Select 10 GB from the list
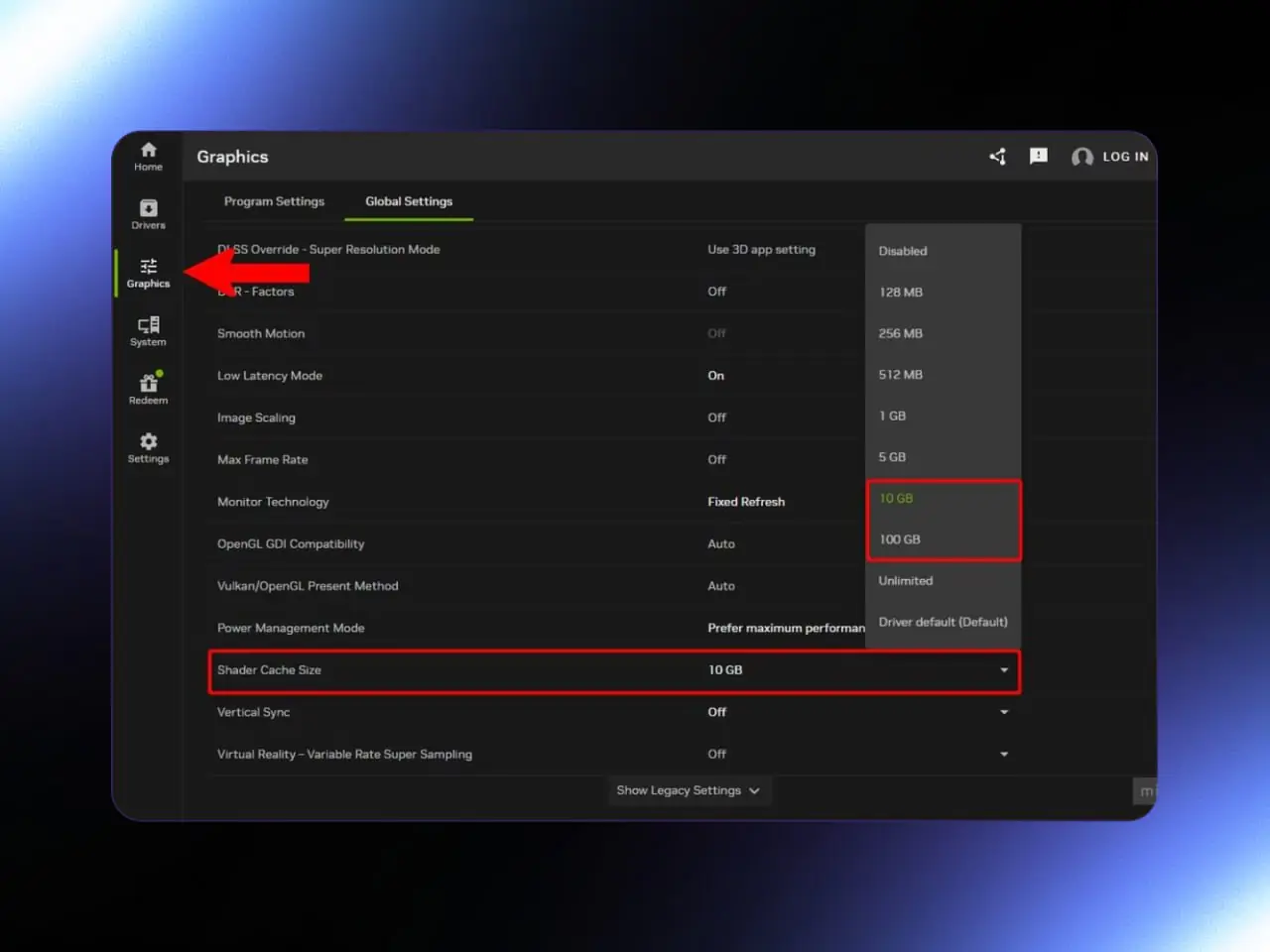Image resolution: width=1270 pixels, height=952 pixels. (x=897, y=498)
